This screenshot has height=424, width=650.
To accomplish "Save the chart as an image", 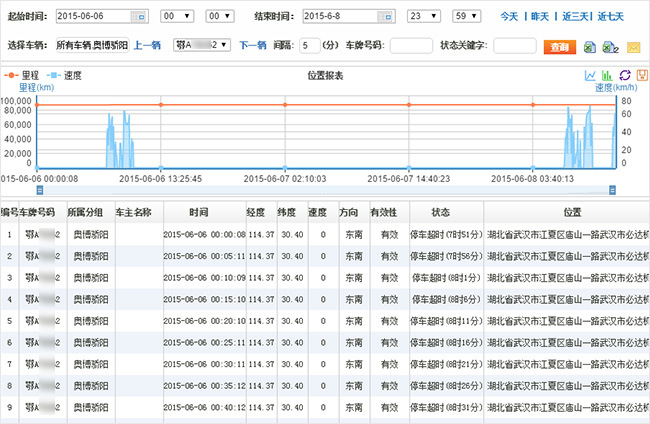I will pyautogui.click(x=642, y=75).
